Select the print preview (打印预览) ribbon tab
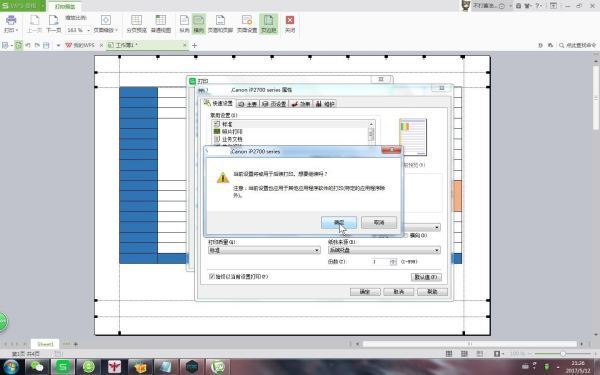Screen dimensions: 600x375 pyautogui.click(x=65, y=7)
